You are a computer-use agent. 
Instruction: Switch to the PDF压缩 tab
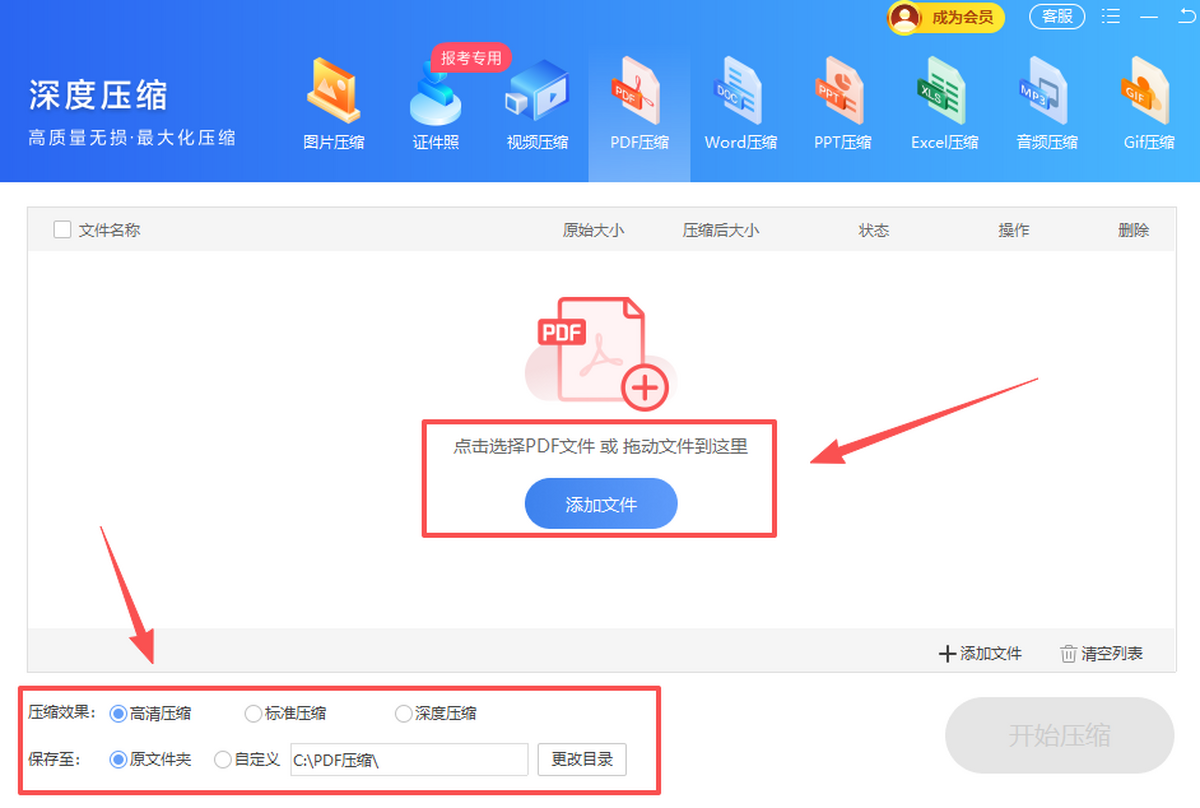tap(639, 104)
